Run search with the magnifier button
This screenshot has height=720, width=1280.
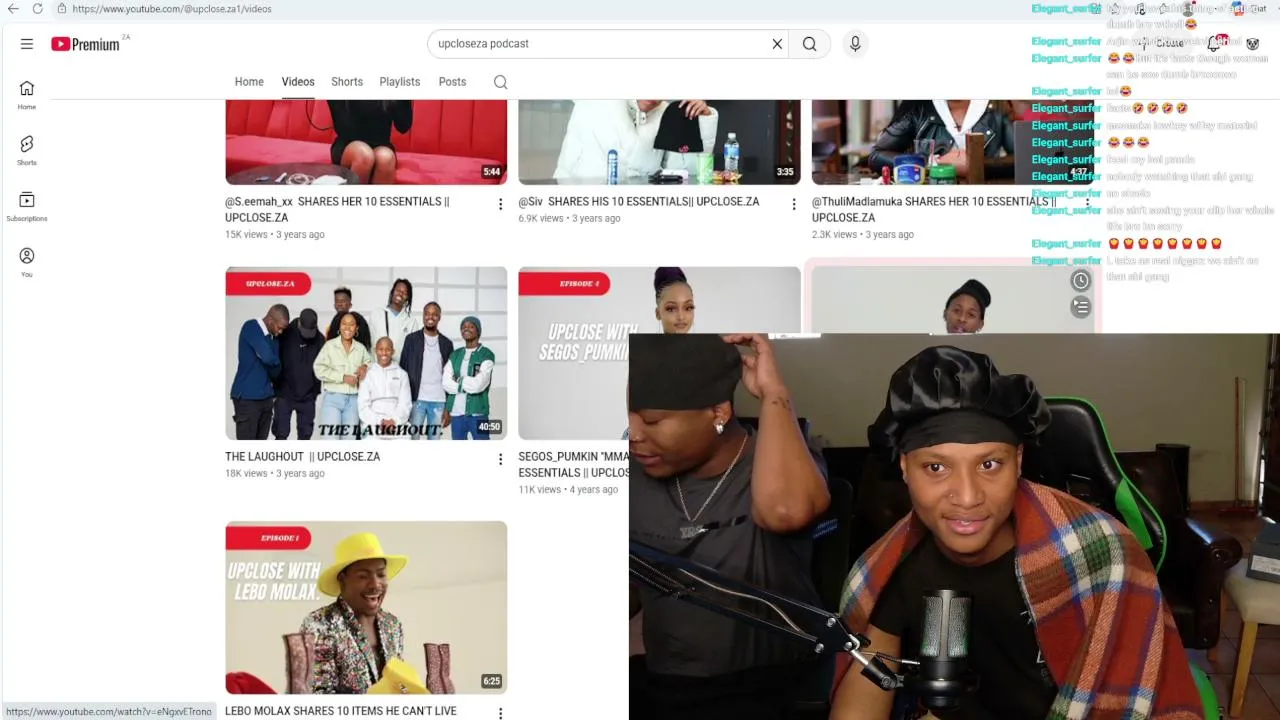[x=809, y=44]
